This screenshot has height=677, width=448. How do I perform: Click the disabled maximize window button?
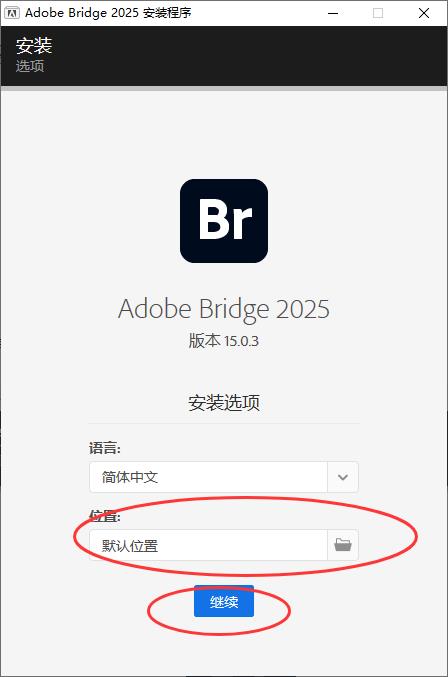point(378,13)
